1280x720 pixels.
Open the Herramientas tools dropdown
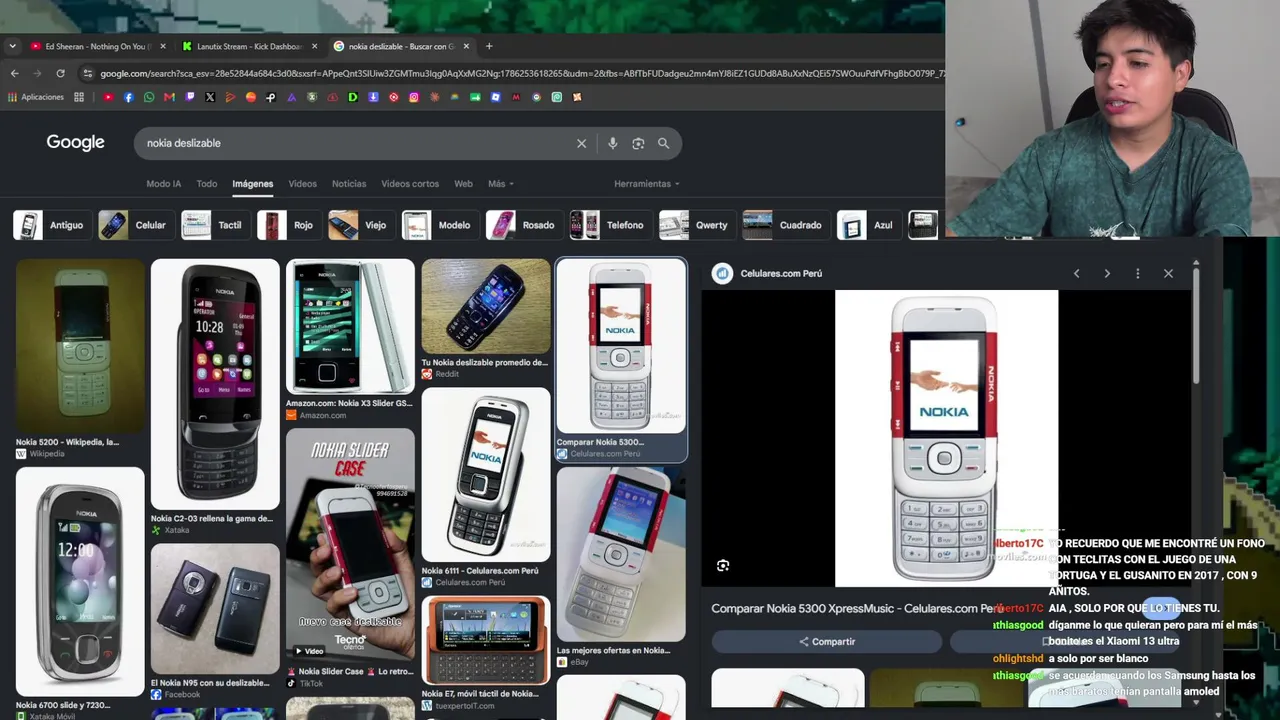coord(647,184)
